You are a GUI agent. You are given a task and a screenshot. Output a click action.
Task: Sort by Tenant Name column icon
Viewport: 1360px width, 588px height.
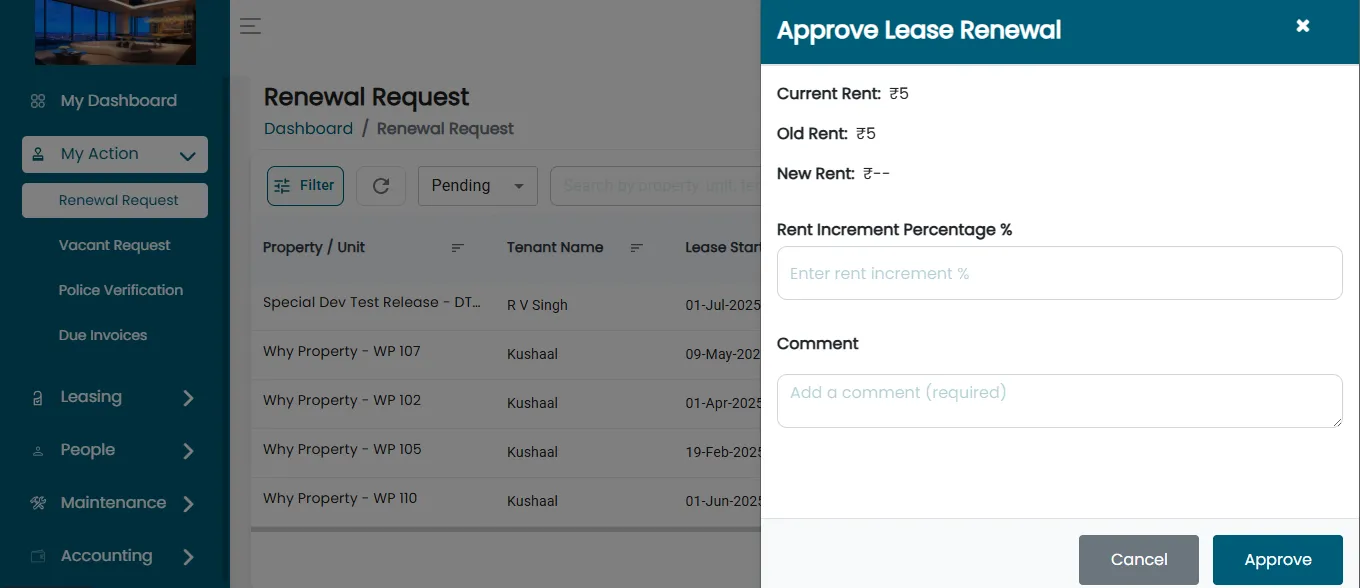pyautogui.click(x=636, y=248)
